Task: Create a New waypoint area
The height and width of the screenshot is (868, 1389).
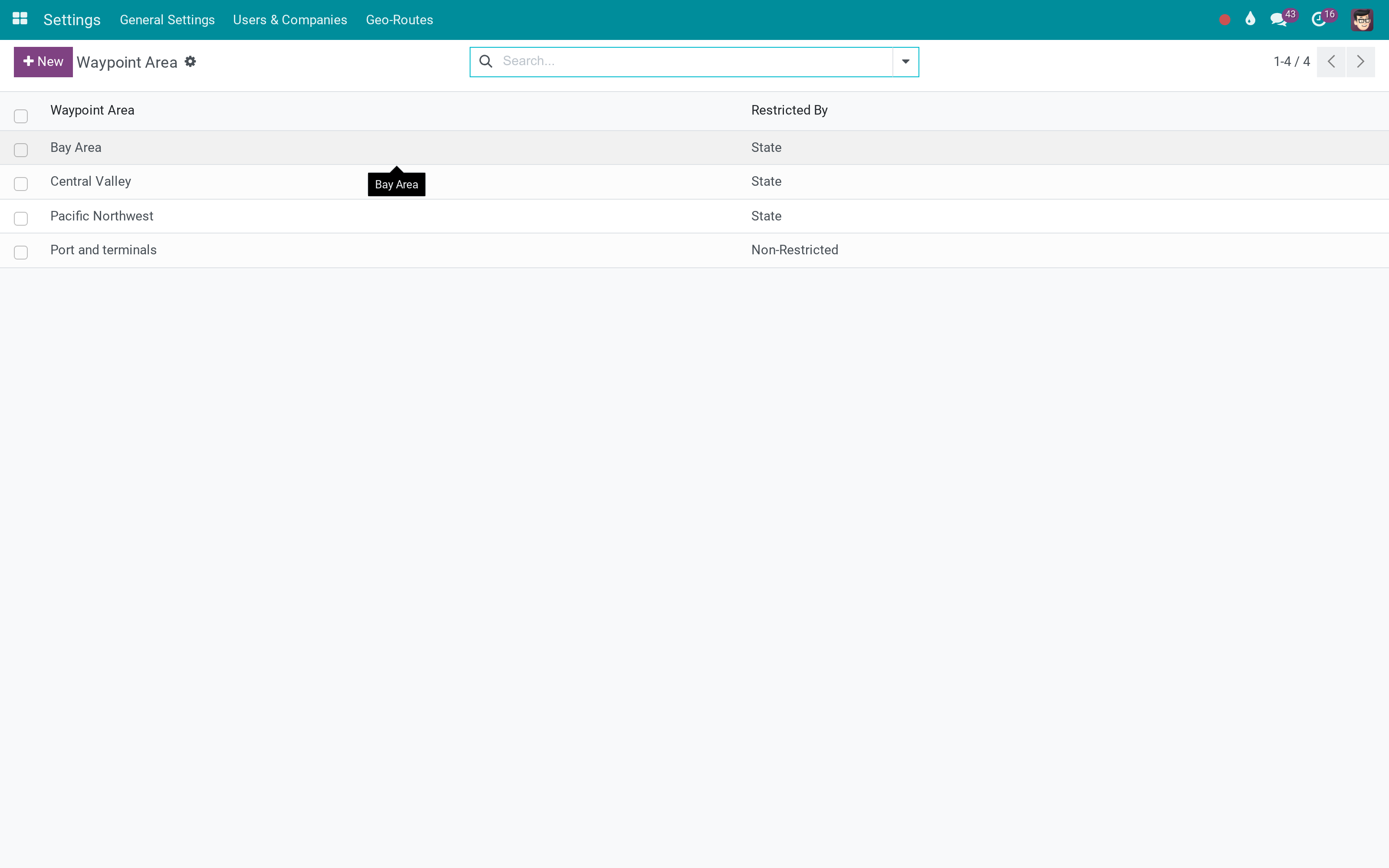Action: tap(43, 62)
